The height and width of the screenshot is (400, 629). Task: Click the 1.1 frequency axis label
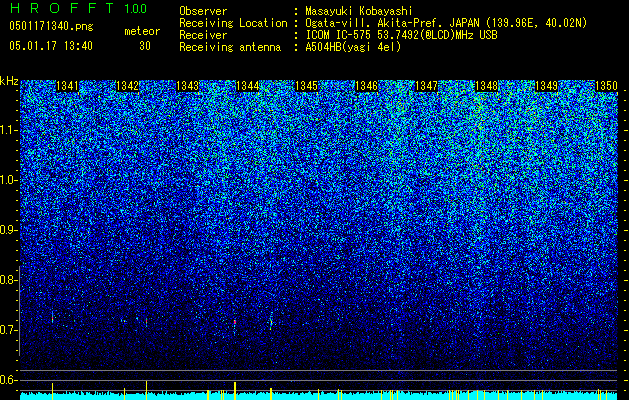tap(8, 130)
